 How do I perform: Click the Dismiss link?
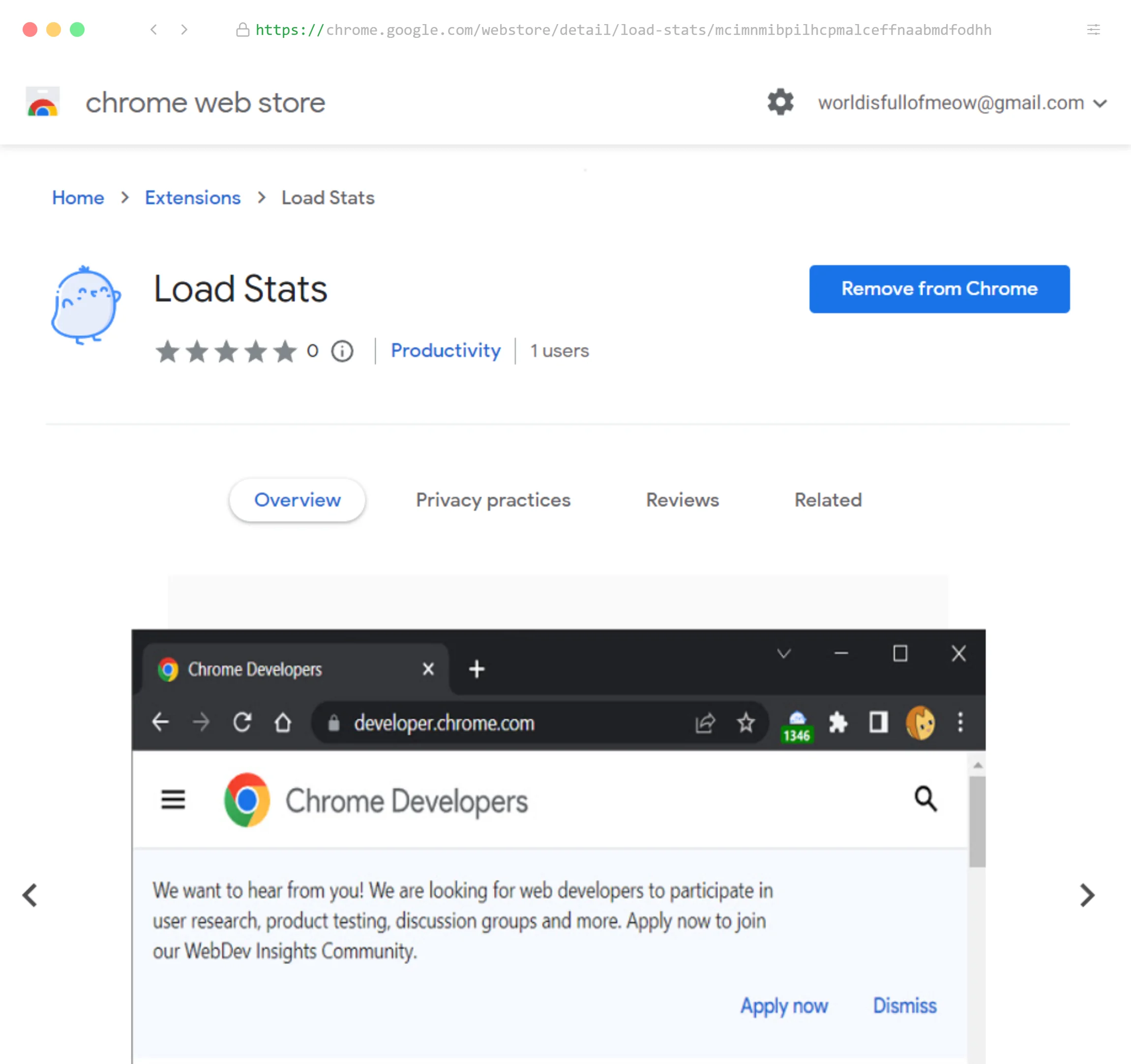[905, 1006]
